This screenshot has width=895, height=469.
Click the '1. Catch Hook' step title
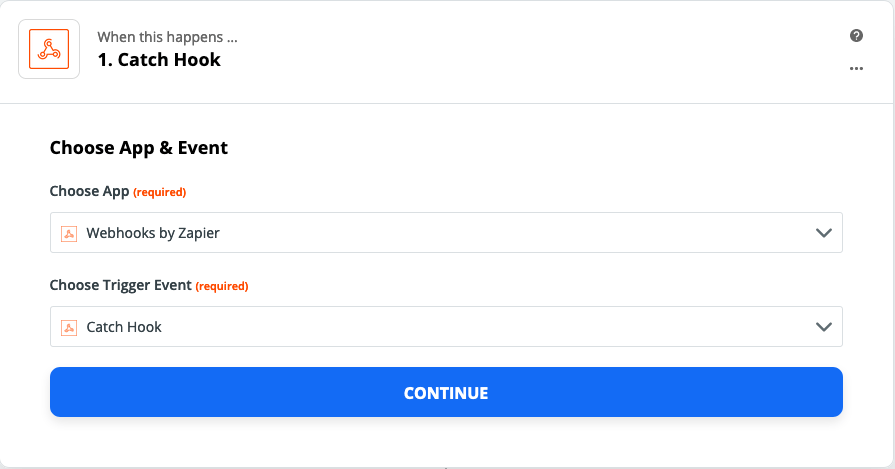159,59
